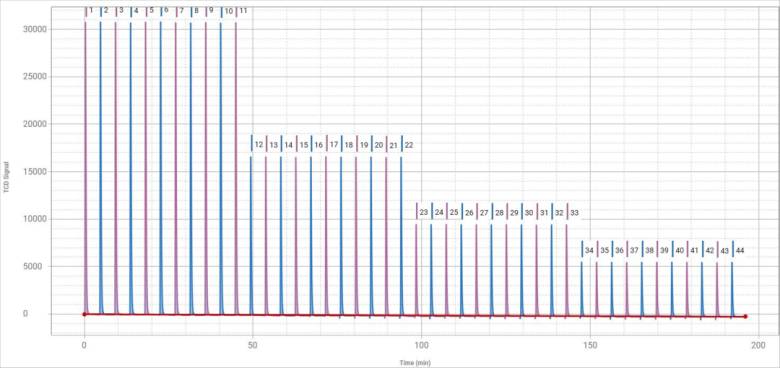Viewport: 780px width, 368px height.
Task: Click the peak marker labeled 24
Action: coord(438,212)
